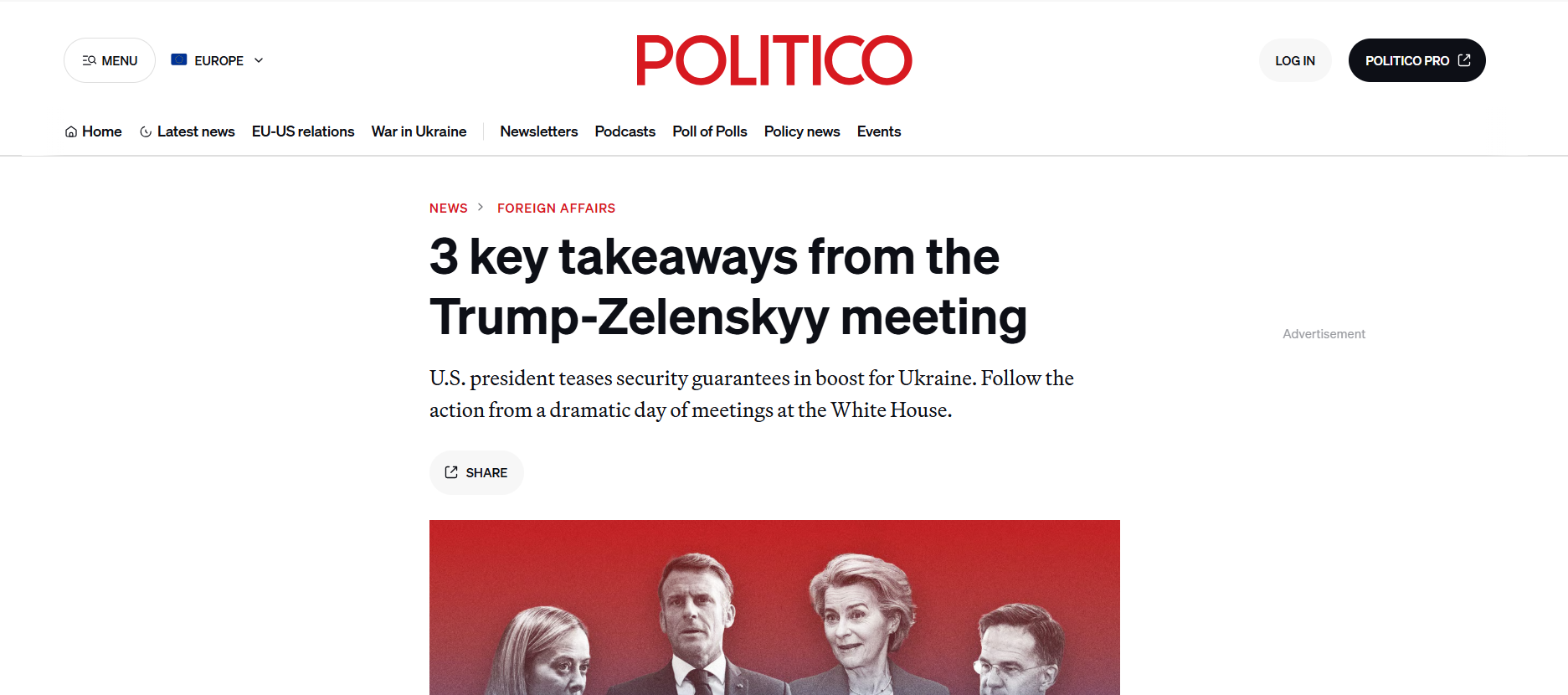
Task: Open the Newsletters page
Action: click(x=538, y=131)
